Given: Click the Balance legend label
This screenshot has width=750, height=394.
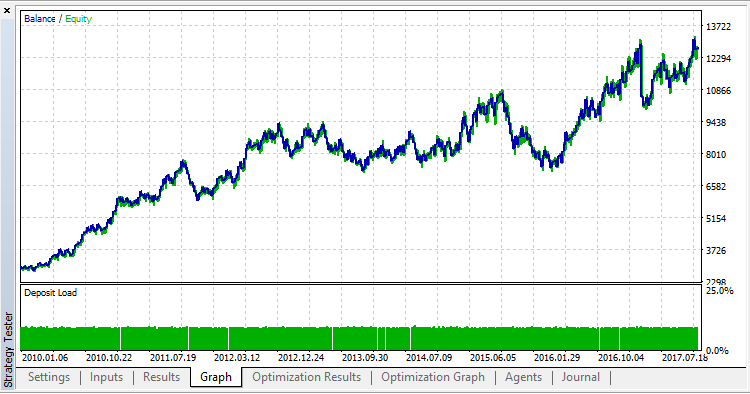Looking at the screenshot, I should pyautogui.click(x=40, y=19).
